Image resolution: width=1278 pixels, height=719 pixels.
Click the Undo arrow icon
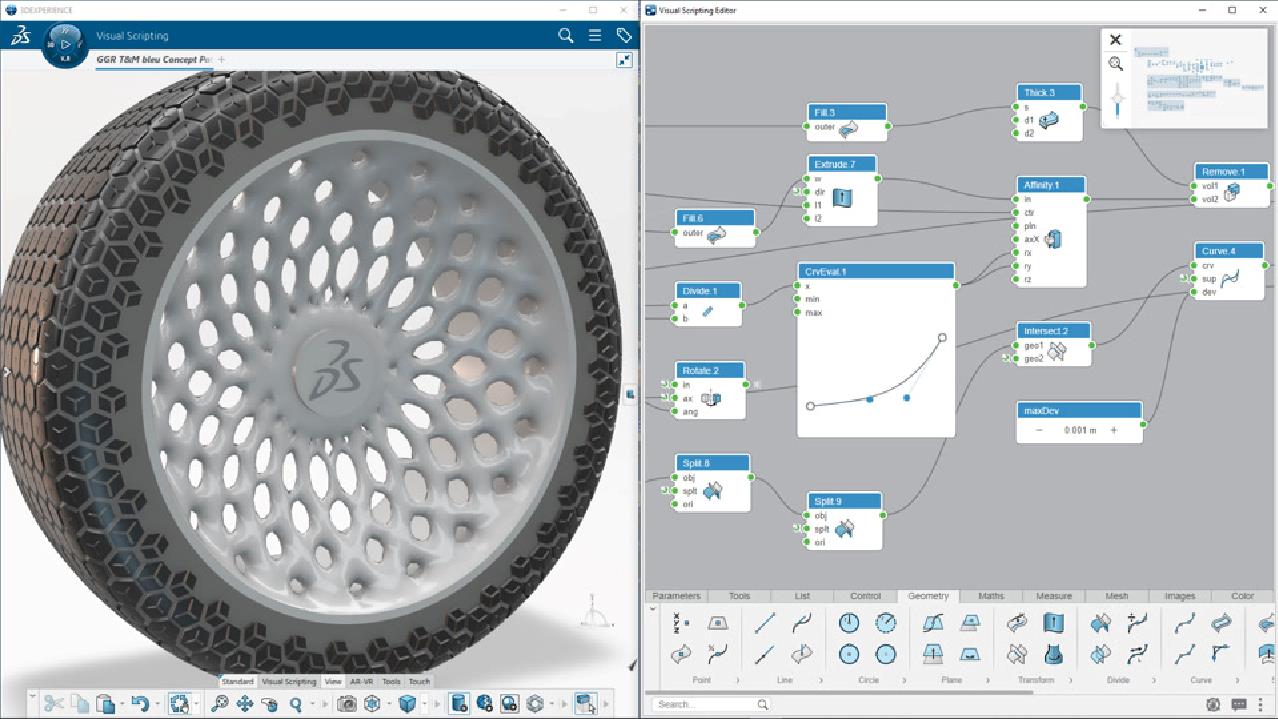point(140,704)
